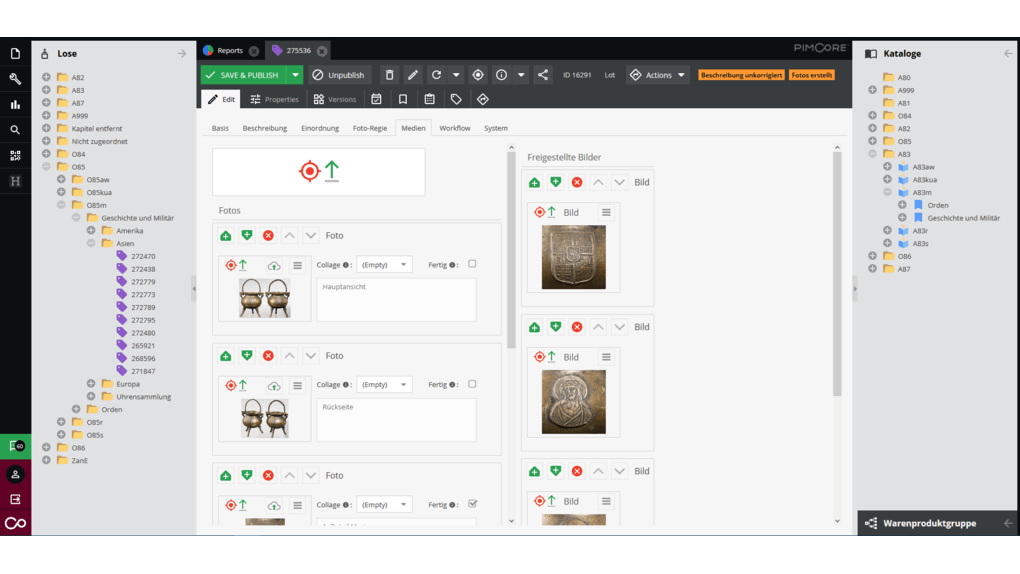Click the clipboard tab icon beside bookmark
This screenshot has width=1020, height=574.
pyautogui.click(x=429, y=99)
